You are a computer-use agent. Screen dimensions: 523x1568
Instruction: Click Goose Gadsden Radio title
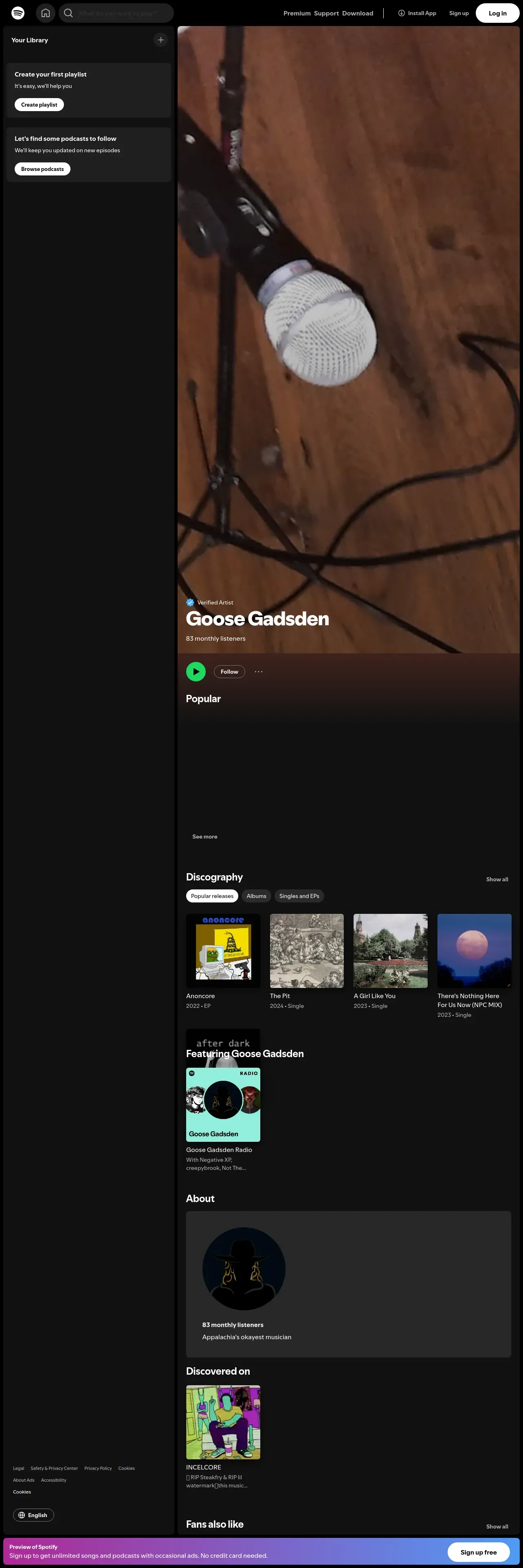coord(219,1150)
